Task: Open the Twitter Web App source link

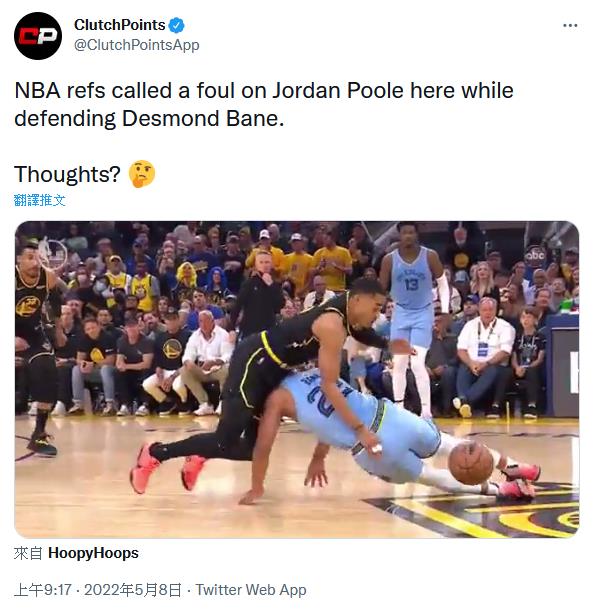Action: (251, 590)
